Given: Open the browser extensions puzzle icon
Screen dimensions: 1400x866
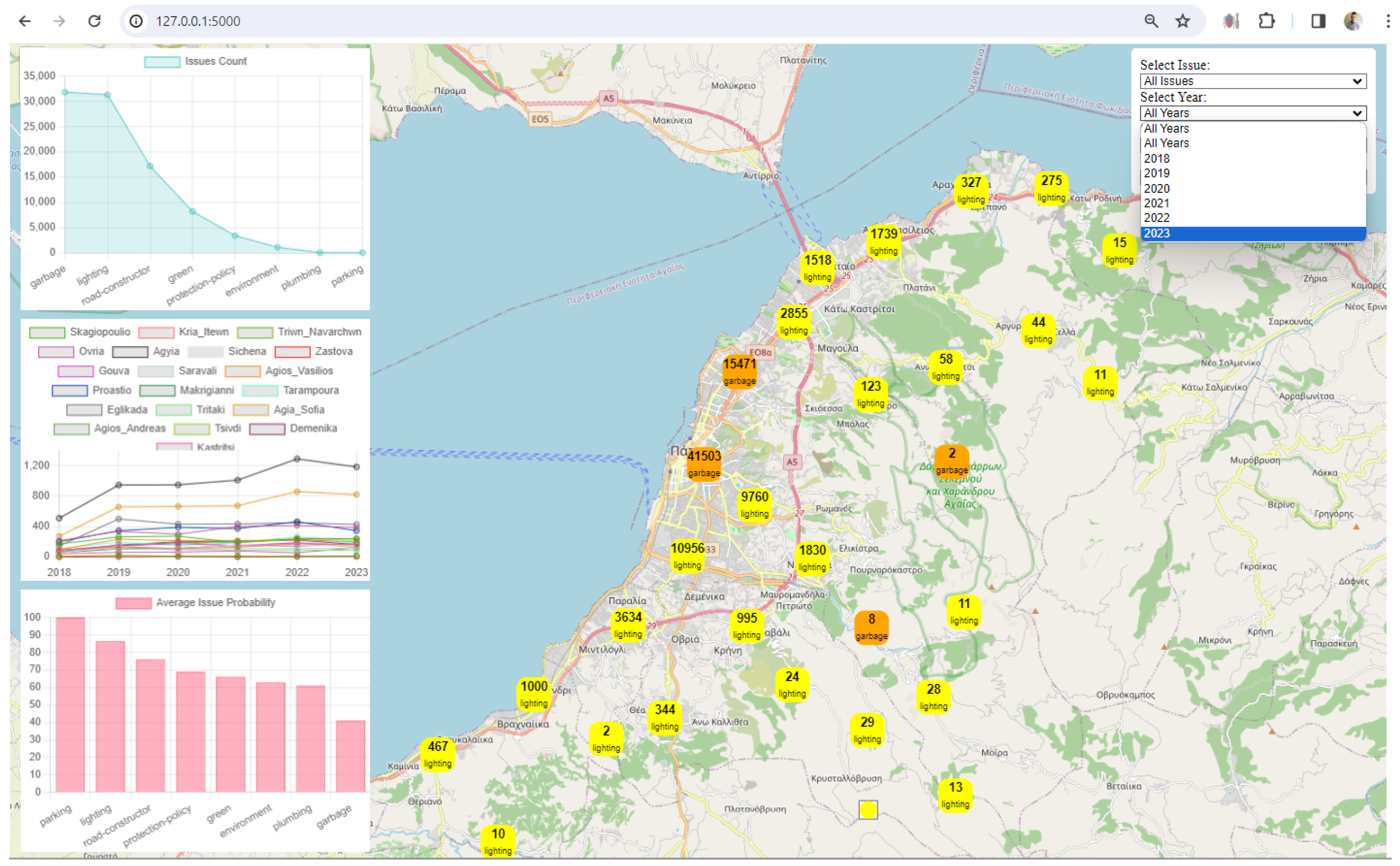Looking at the screenshot, I should 1267,21.
